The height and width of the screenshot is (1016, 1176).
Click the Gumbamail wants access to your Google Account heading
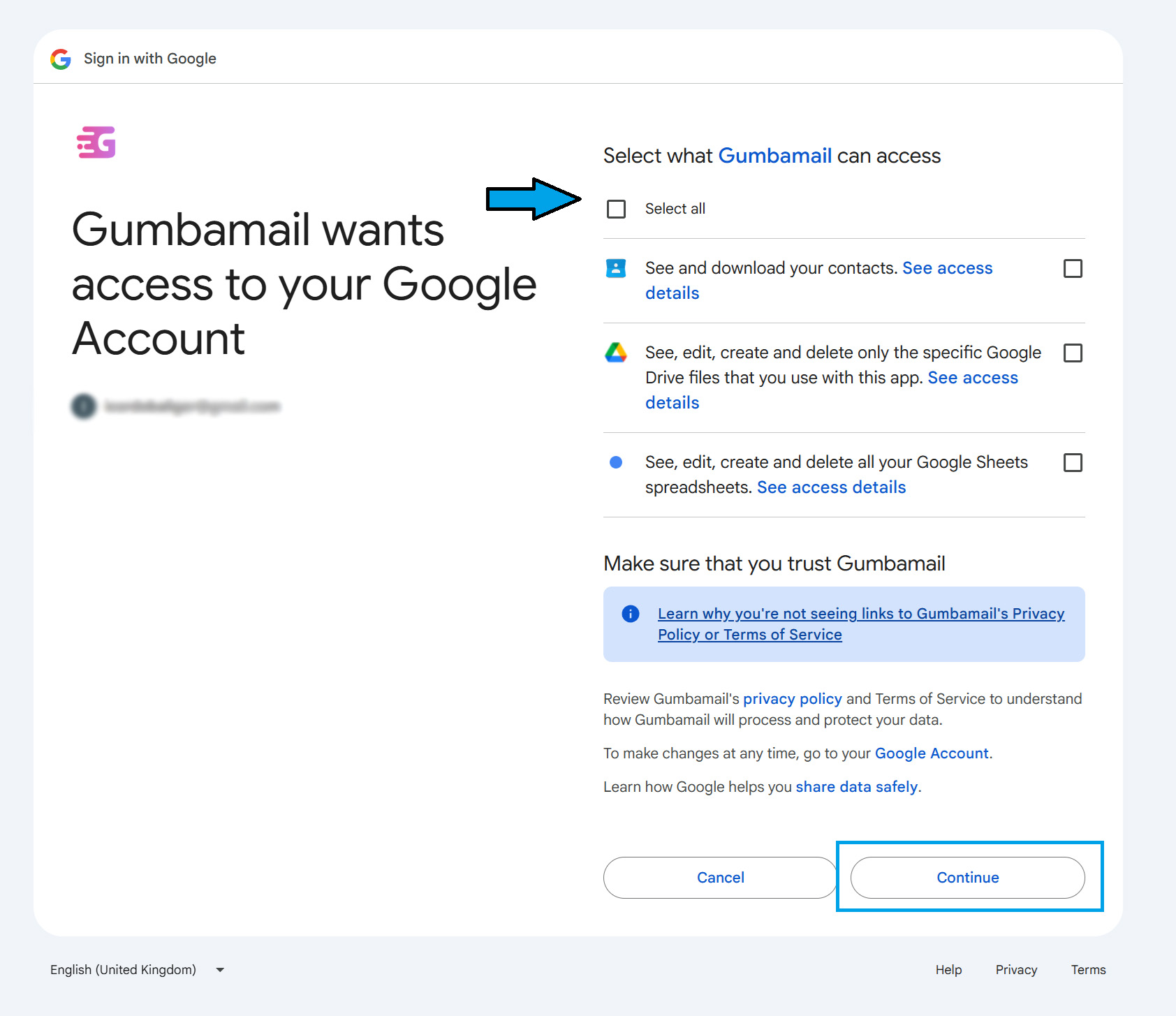(304, 284)
